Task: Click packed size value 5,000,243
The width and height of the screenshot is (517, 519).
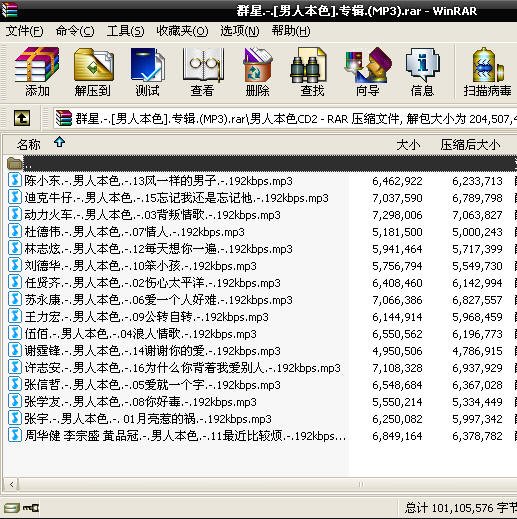Action: click(477, 232)
